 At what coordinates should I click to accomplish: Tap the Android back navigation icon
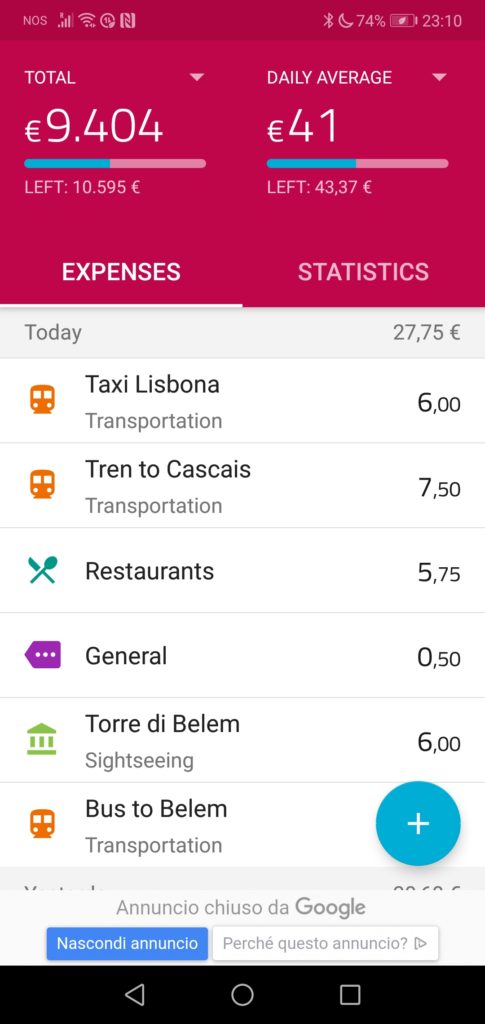(134, 995)
